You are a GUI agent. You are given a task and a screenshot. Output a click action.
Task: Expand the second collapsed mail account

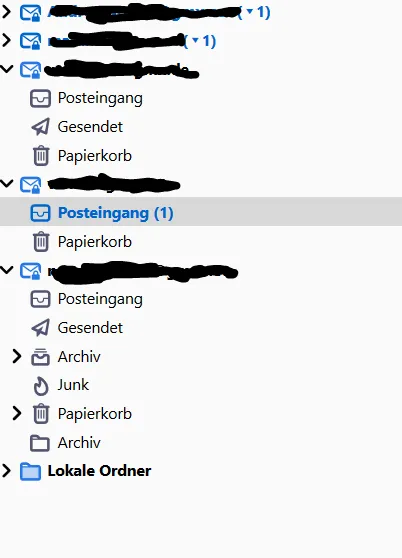[6, 40]
